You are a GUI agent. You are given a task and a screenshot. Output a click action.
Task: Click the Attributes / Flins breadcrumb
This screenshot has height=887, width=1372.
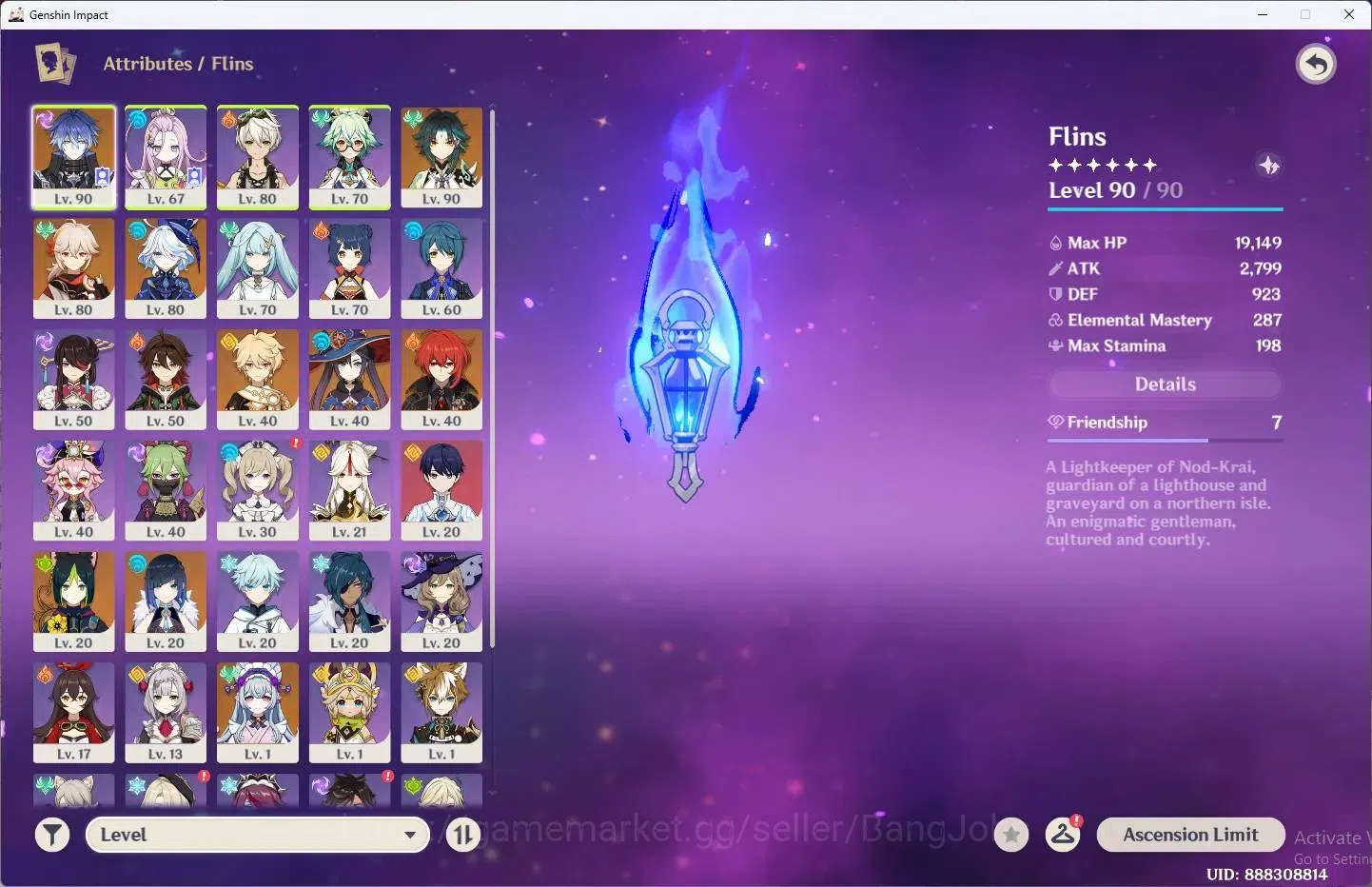(178, 64)
